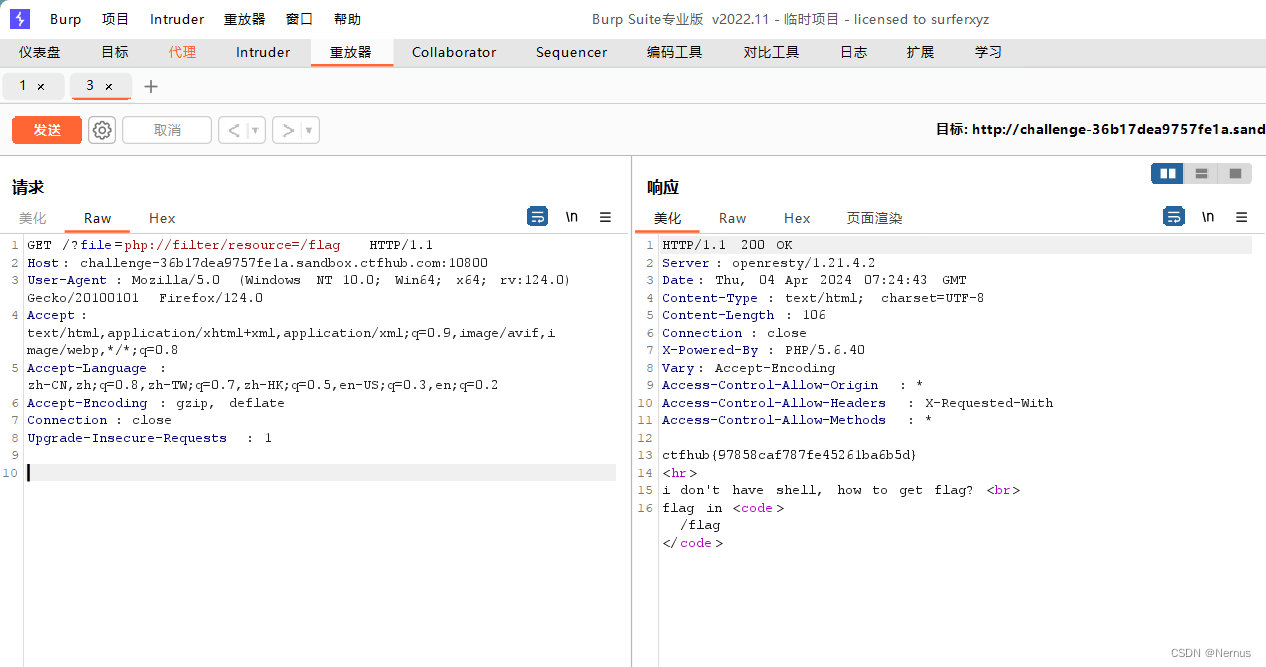Go back to previous request in history
Viewport: 1266px width, 667px height.
click(233, 130)
